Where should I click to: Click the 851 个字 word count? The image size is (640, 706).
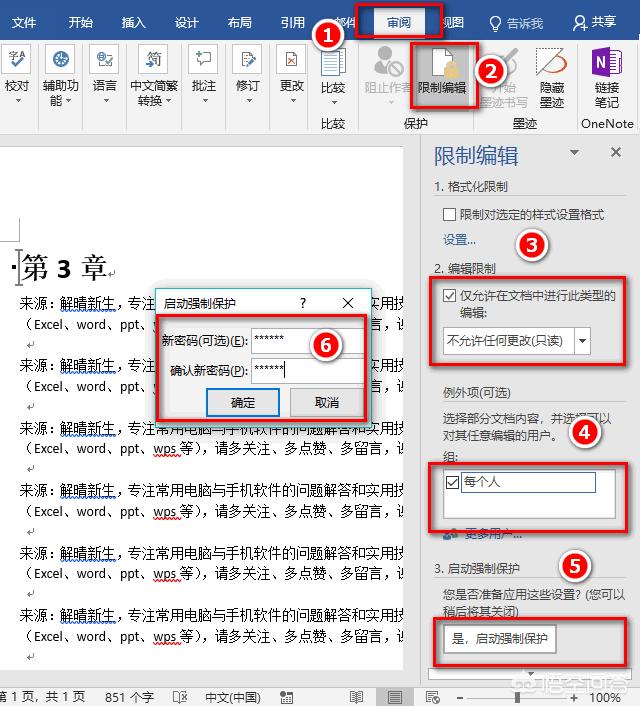(x=129, y=697)
